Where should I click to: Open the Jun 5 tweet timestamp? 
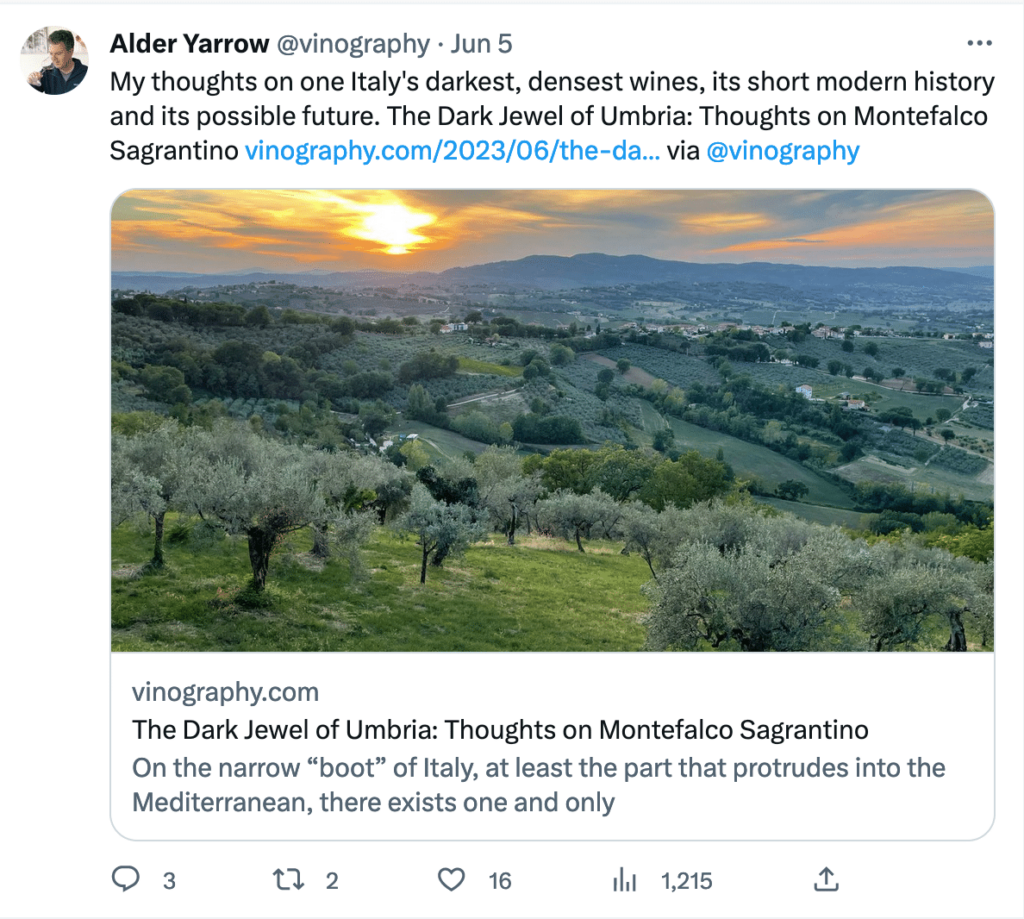click(x=480, y=44)
